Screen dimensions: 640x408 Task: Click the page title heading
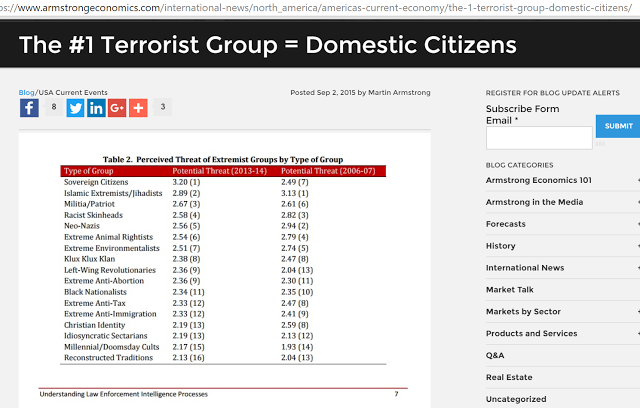[268, 44]
